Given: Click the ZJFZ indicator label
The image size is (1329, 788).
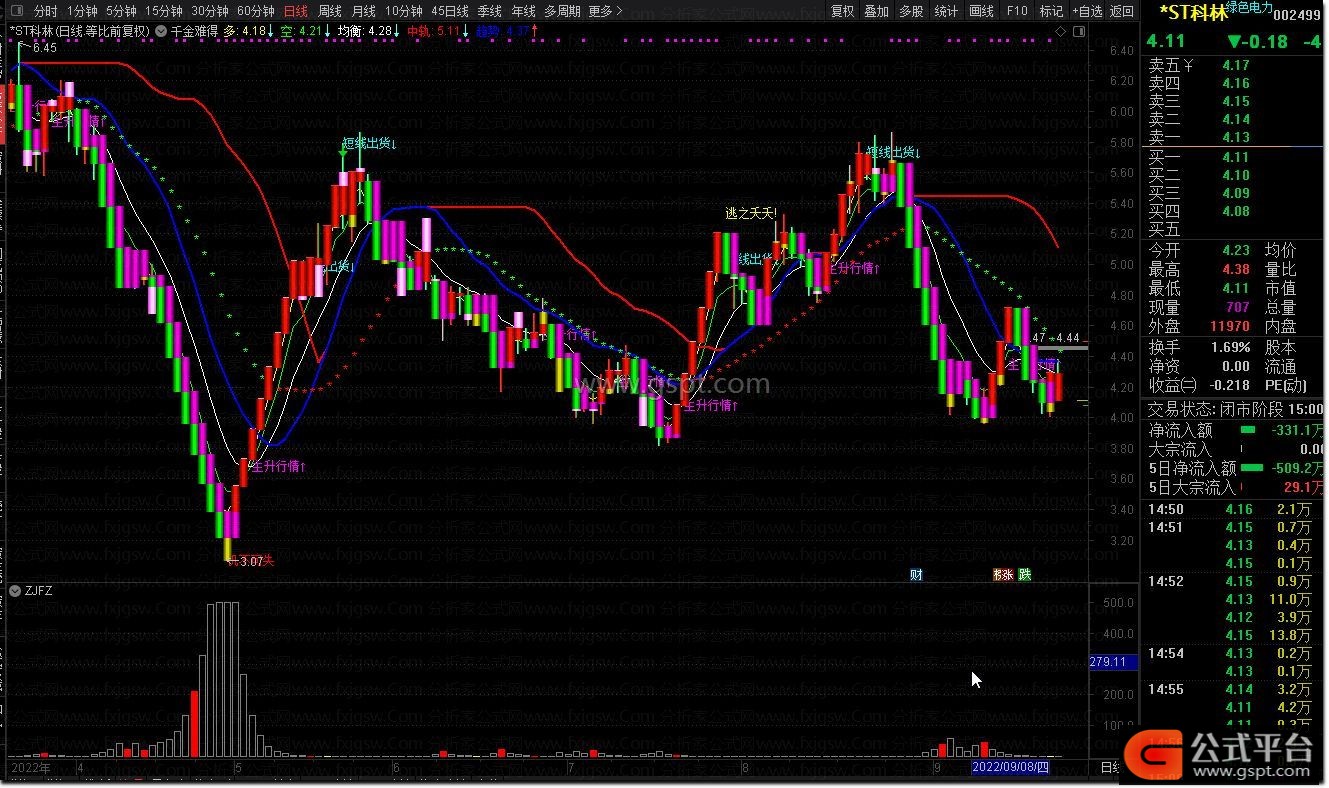Looking at the screenshot, I should click(39, 590).
